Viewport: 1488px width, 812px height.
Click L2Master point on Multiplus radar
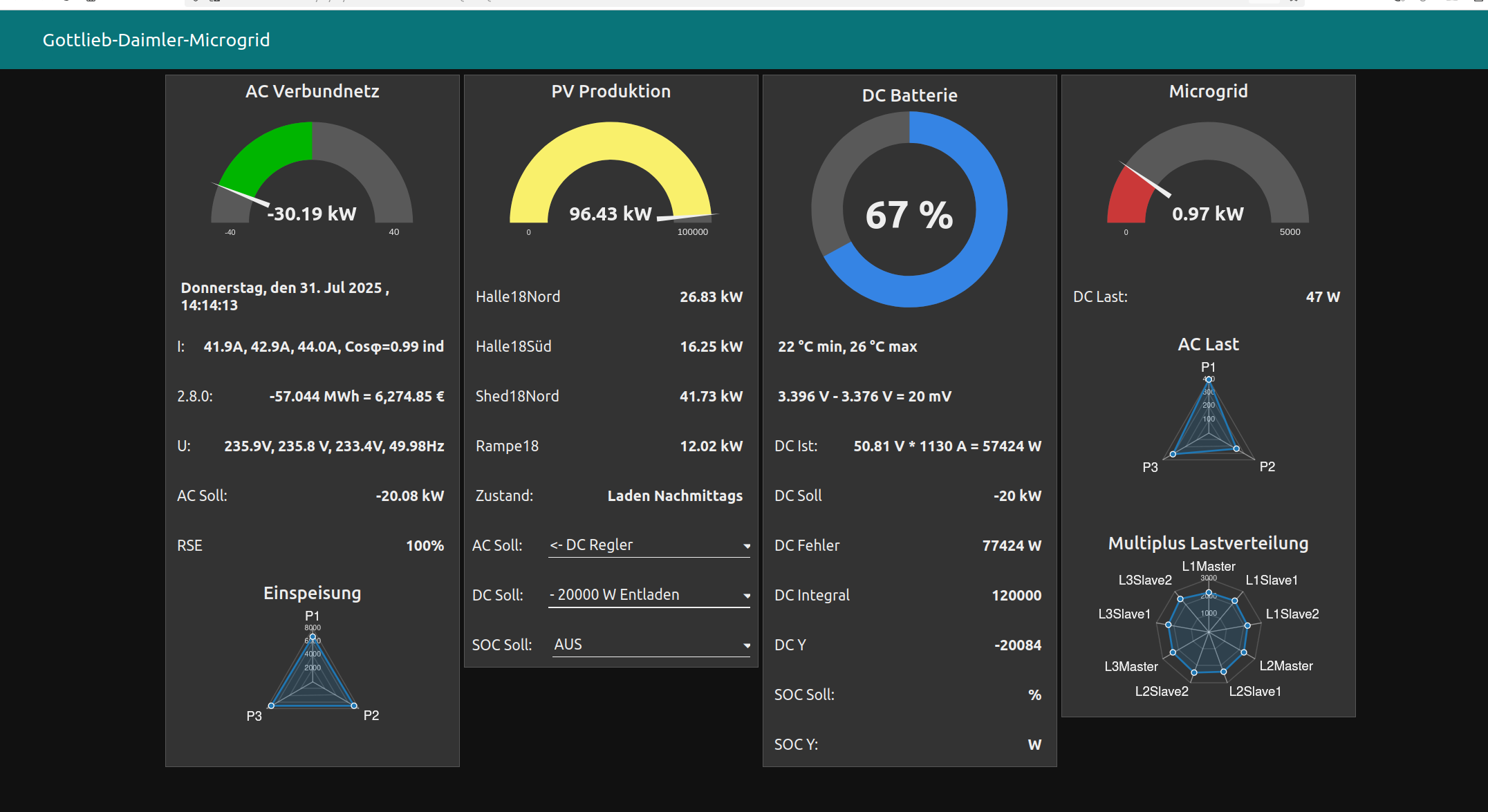point(1244,652)
